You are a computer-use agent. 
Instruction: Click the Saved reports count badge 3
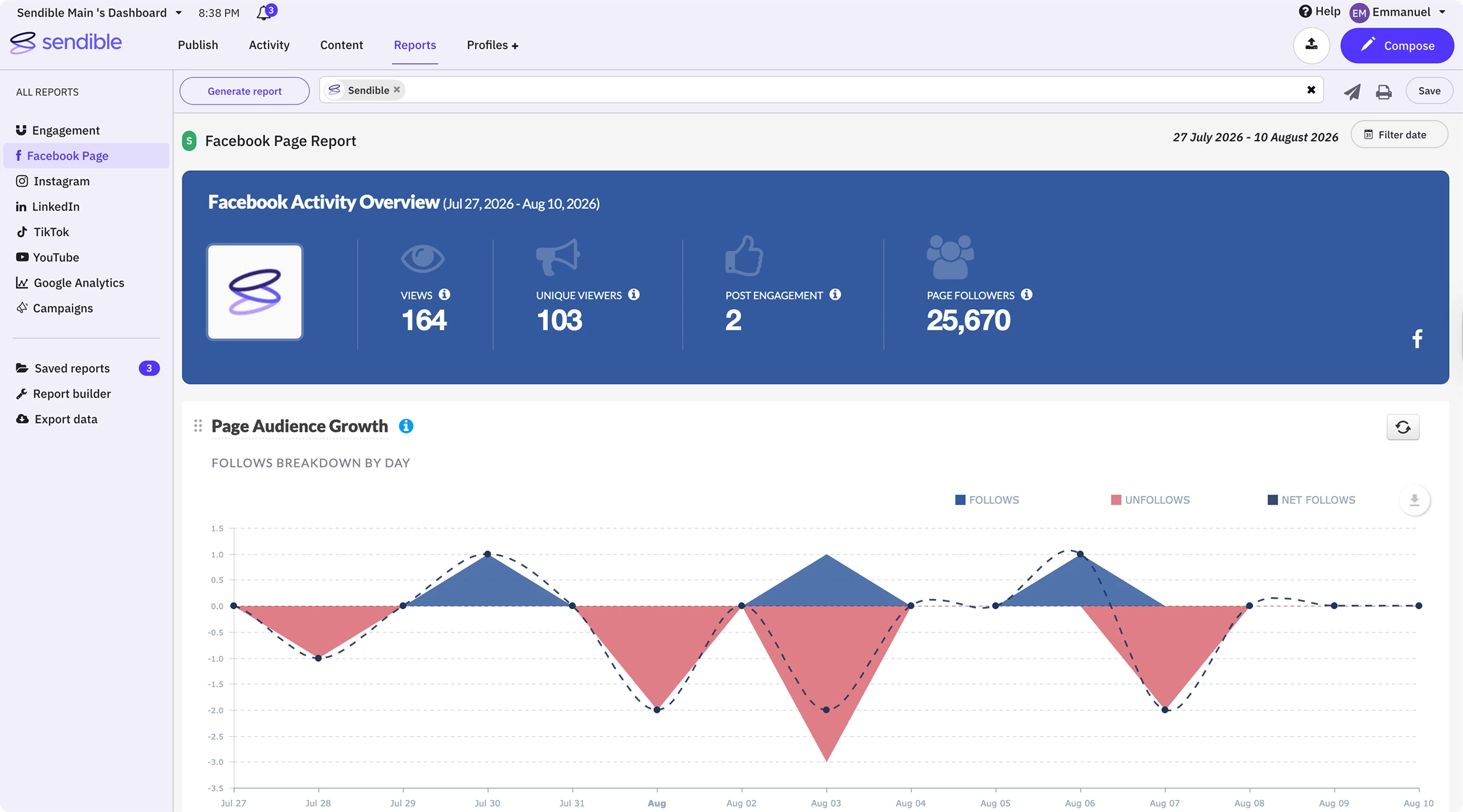point(149,368)
